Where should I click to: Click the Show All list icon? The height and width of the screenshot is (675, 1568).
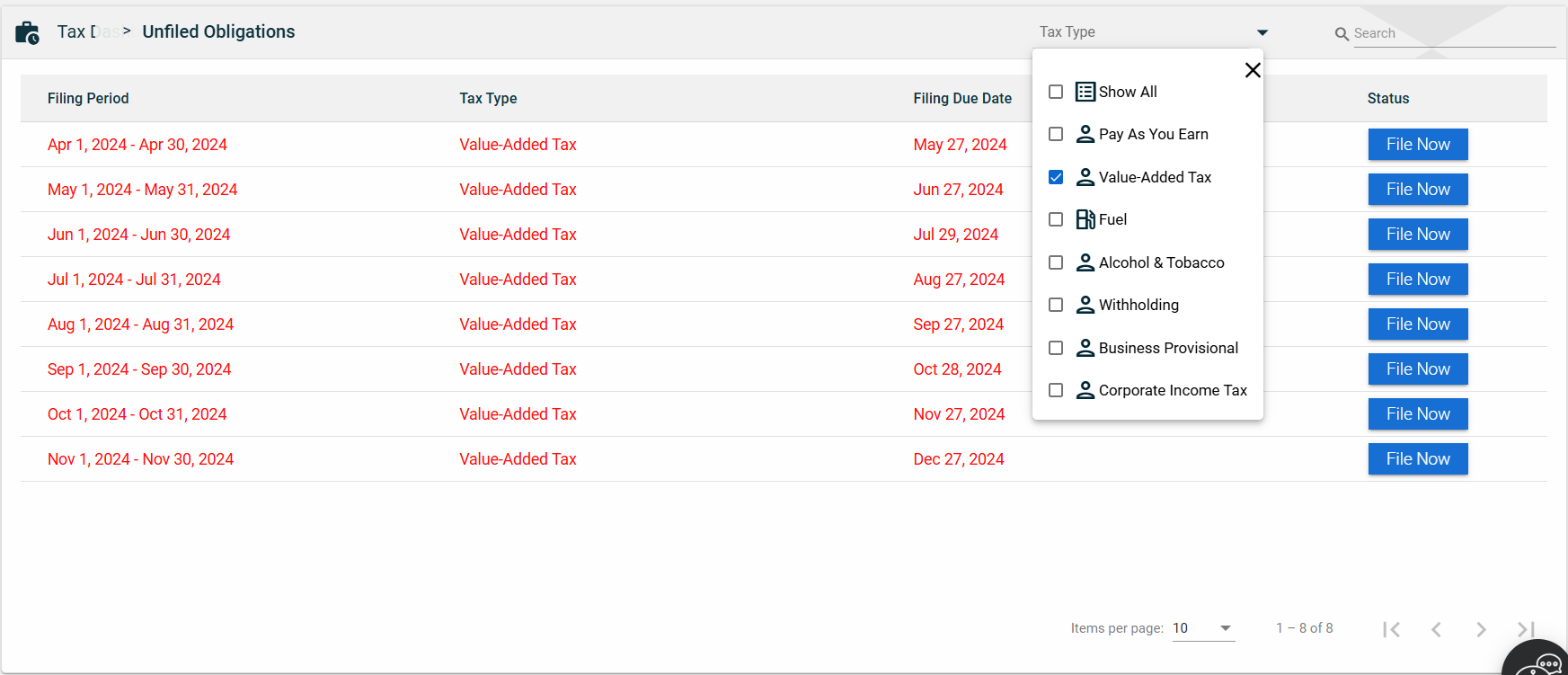coord(1085,92)
